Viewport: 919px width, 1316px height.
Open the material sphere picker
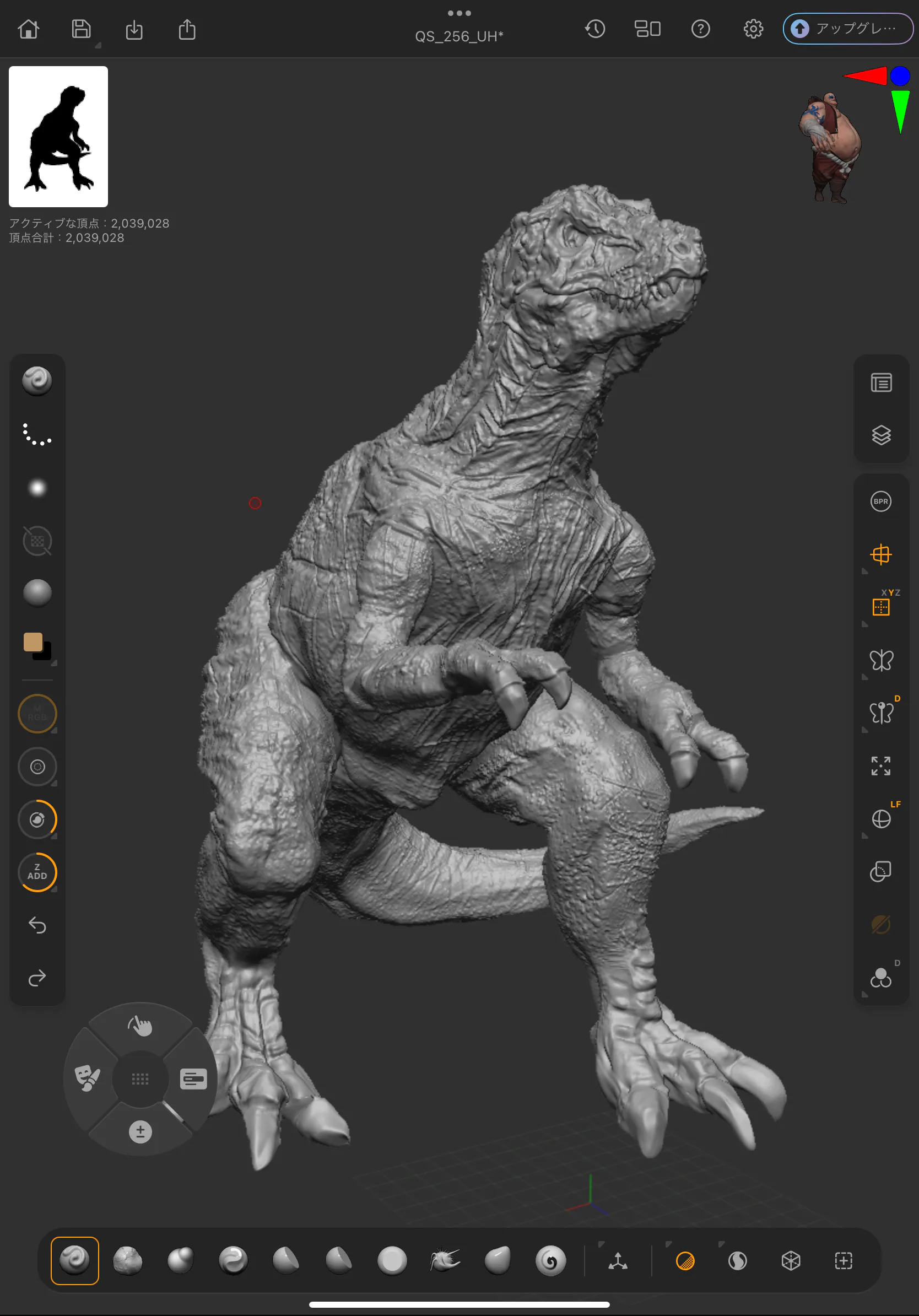37,592
